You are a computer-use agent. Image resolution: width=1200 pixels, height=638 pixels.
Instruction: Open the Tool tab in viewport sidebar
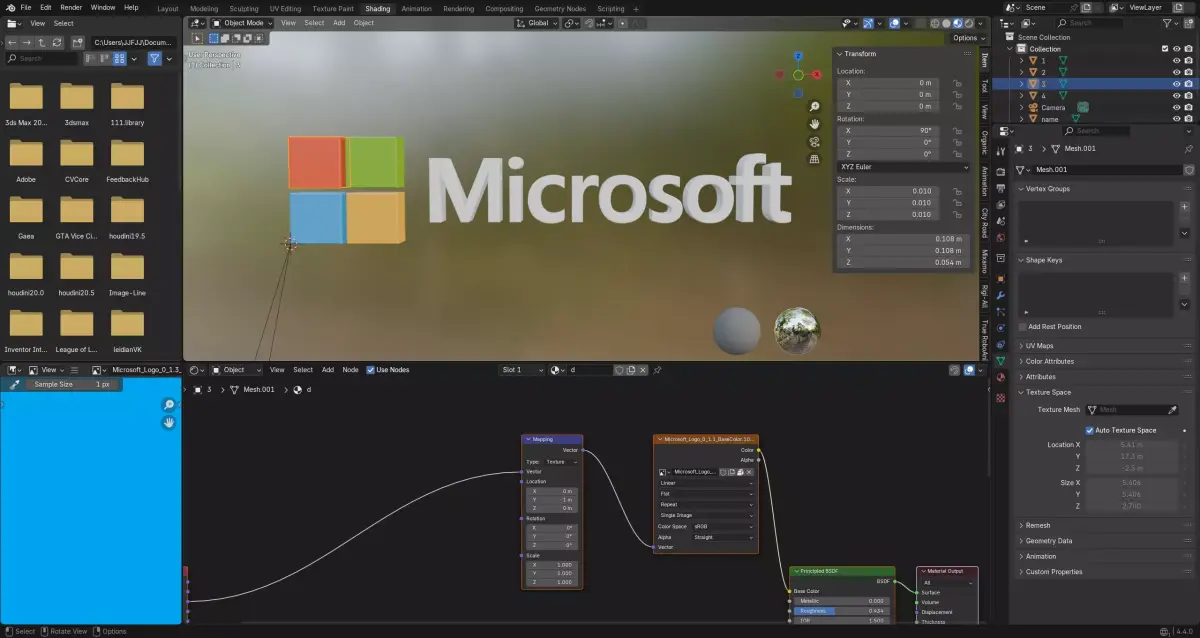tap(984, 86)
